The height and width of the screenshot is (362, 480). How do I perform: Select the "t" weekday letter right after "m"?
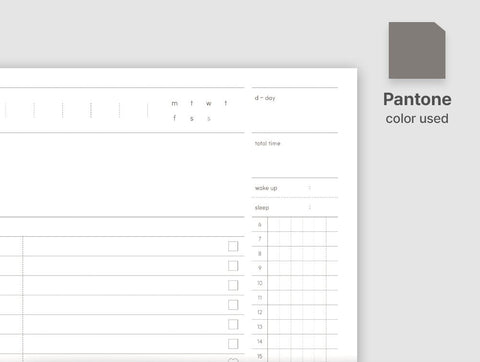[192, 103]
